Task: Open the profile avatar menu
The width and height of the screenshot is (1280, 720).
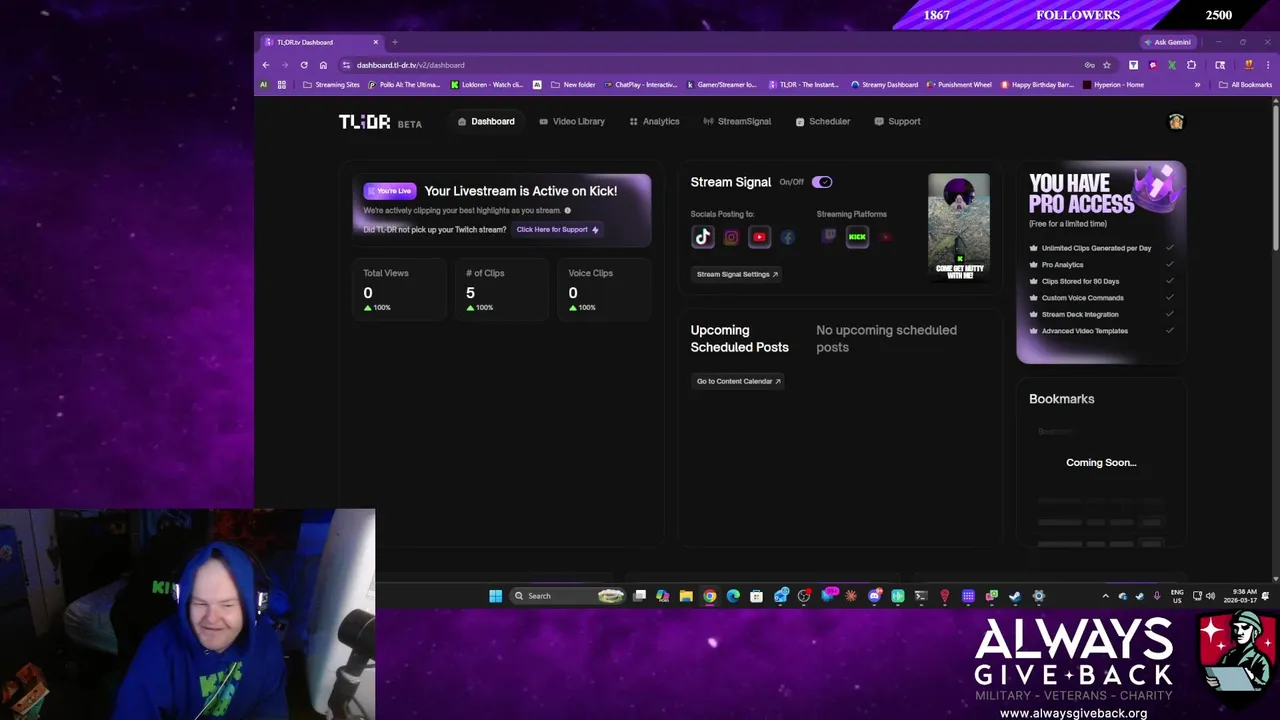Action: [x=1176, y=121]
